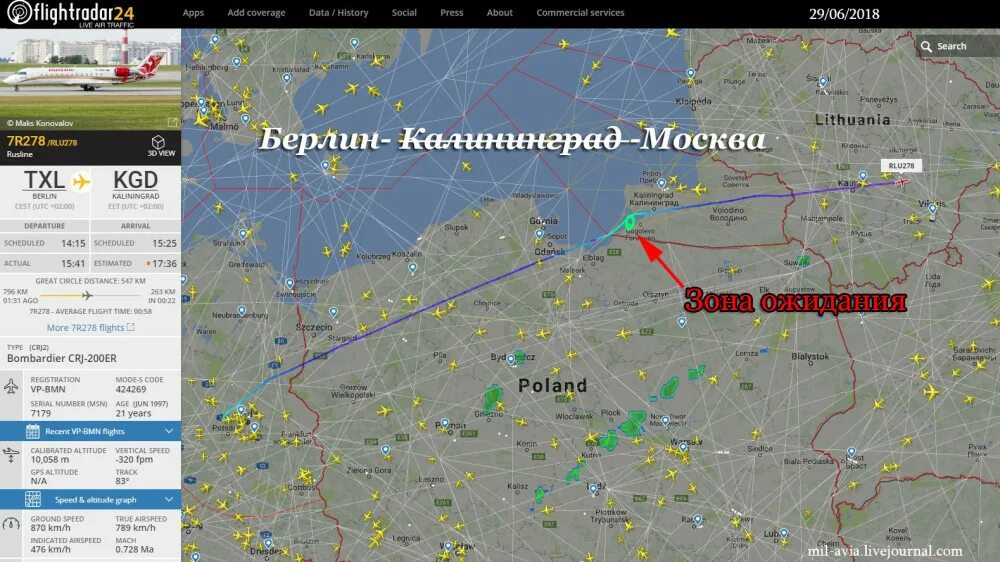Image resolution: width=1000 pixels, height=562 pixels.
Task: Click the chevron on the Recent VP-BMN flights bar
Action: click(x=169, y=431)
